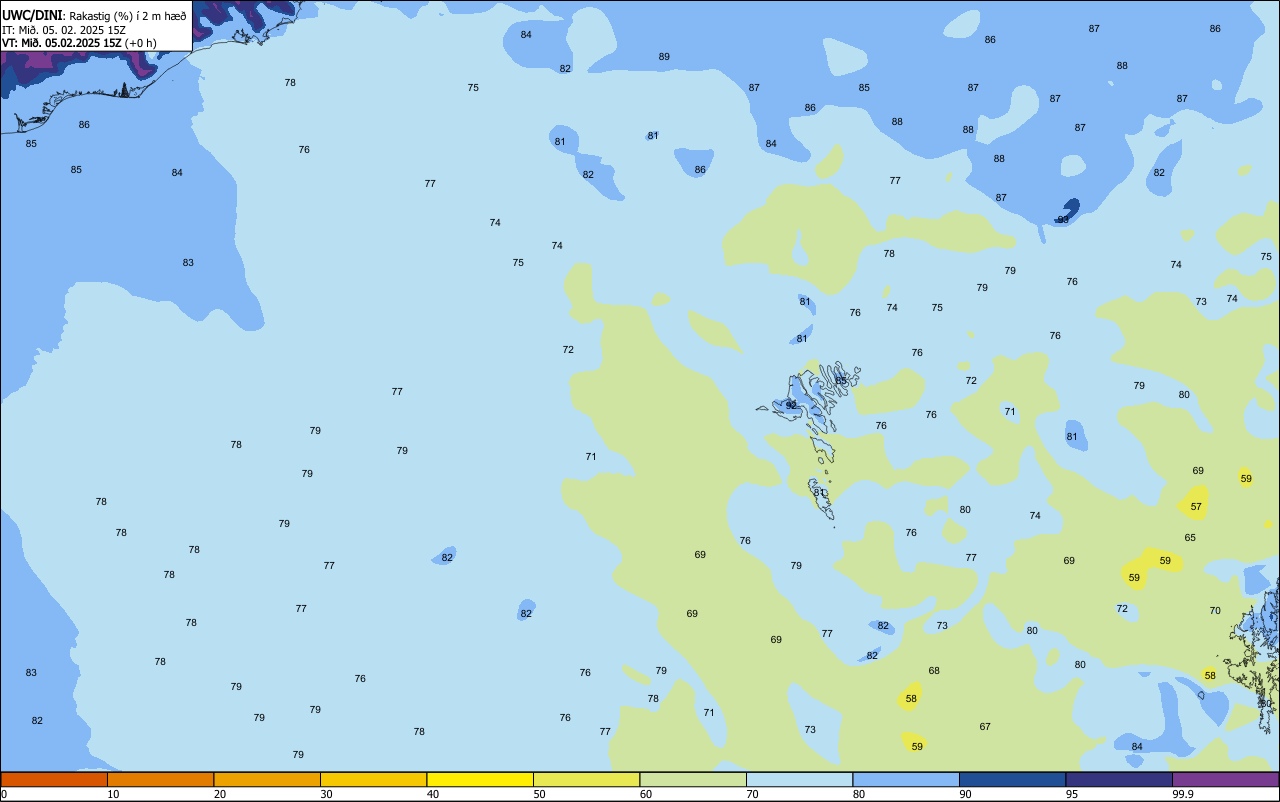This screenshot has height=802, width=1280.
Task: Click the 95–99.9 navy legend swatch
Action: (x=1119, y=779)
